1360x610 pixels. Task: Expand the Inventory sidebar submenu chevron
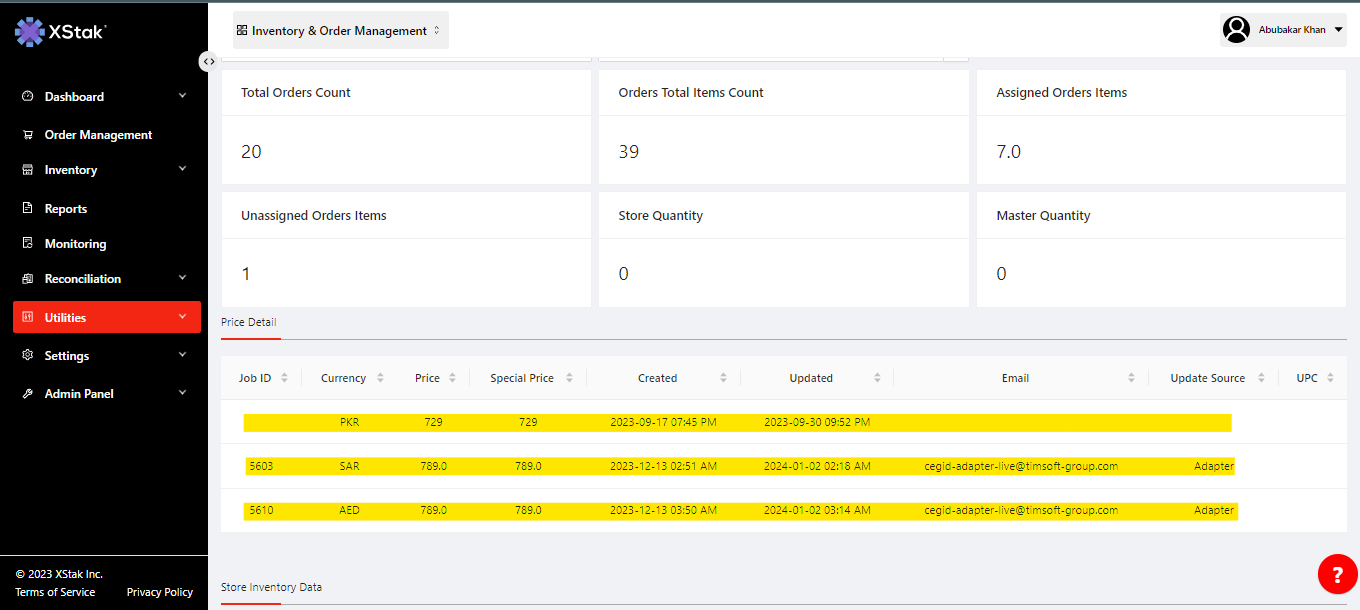pos(182,170)
